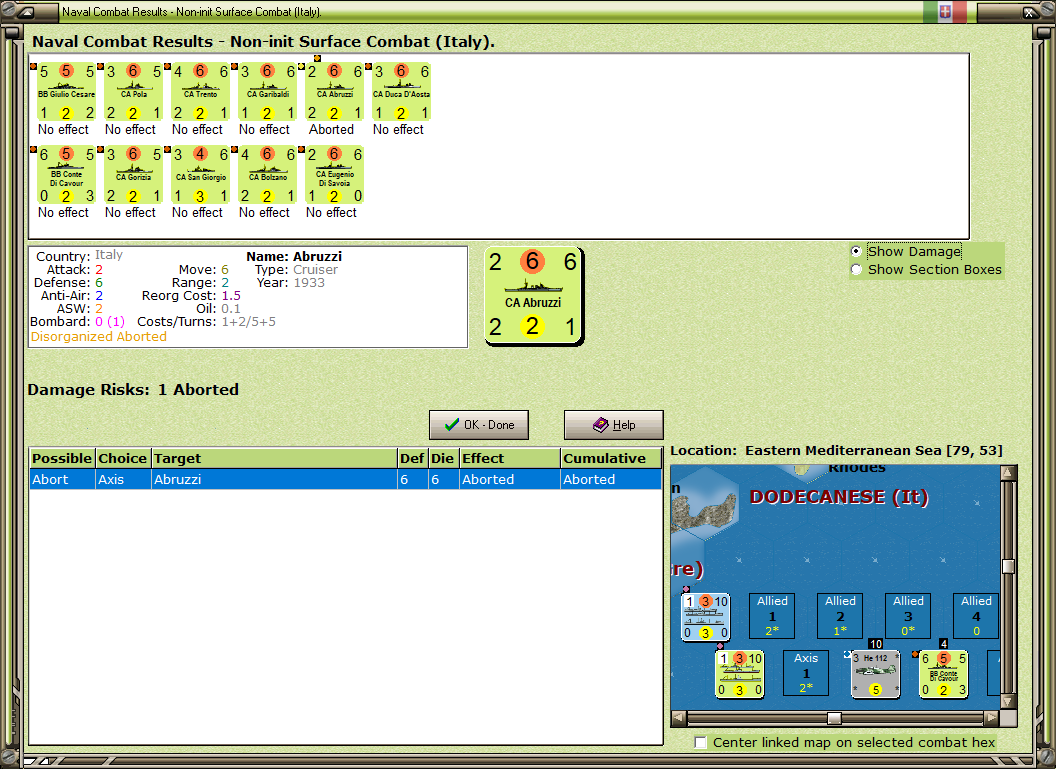This screenshot has height=769, width=1056.
Task: Tick Center linked map on selected combat hex
Action: coord(700,742)
